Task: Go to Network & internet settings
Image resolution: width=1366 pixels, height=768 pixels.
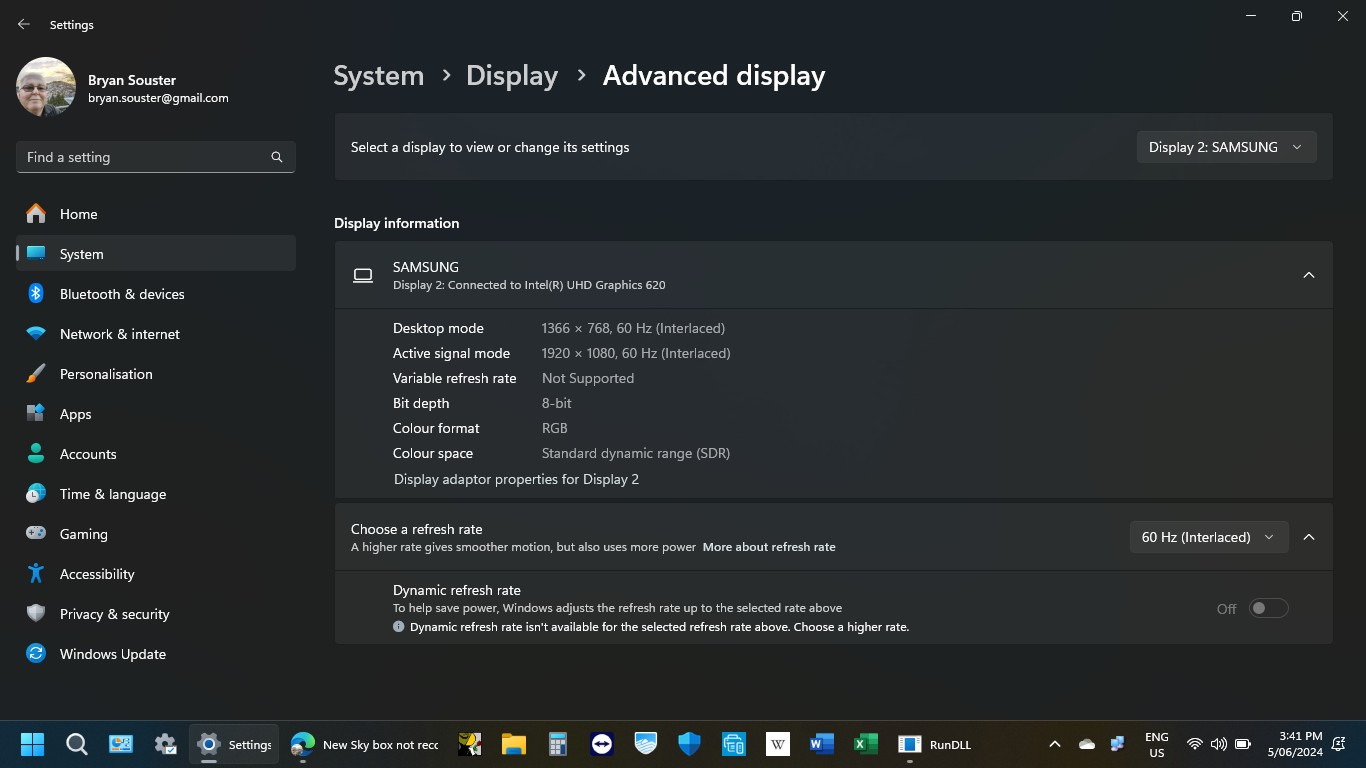Action: pyautogui.click(x=156, y=334)
